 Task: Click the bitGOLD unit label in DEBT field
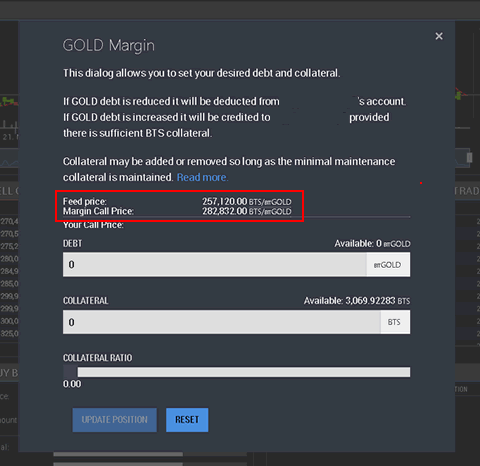tap(388, 265)
